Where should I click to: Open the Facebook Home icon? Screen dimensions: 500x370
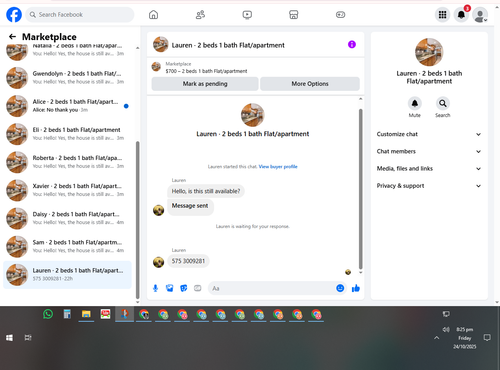(153, 15)
